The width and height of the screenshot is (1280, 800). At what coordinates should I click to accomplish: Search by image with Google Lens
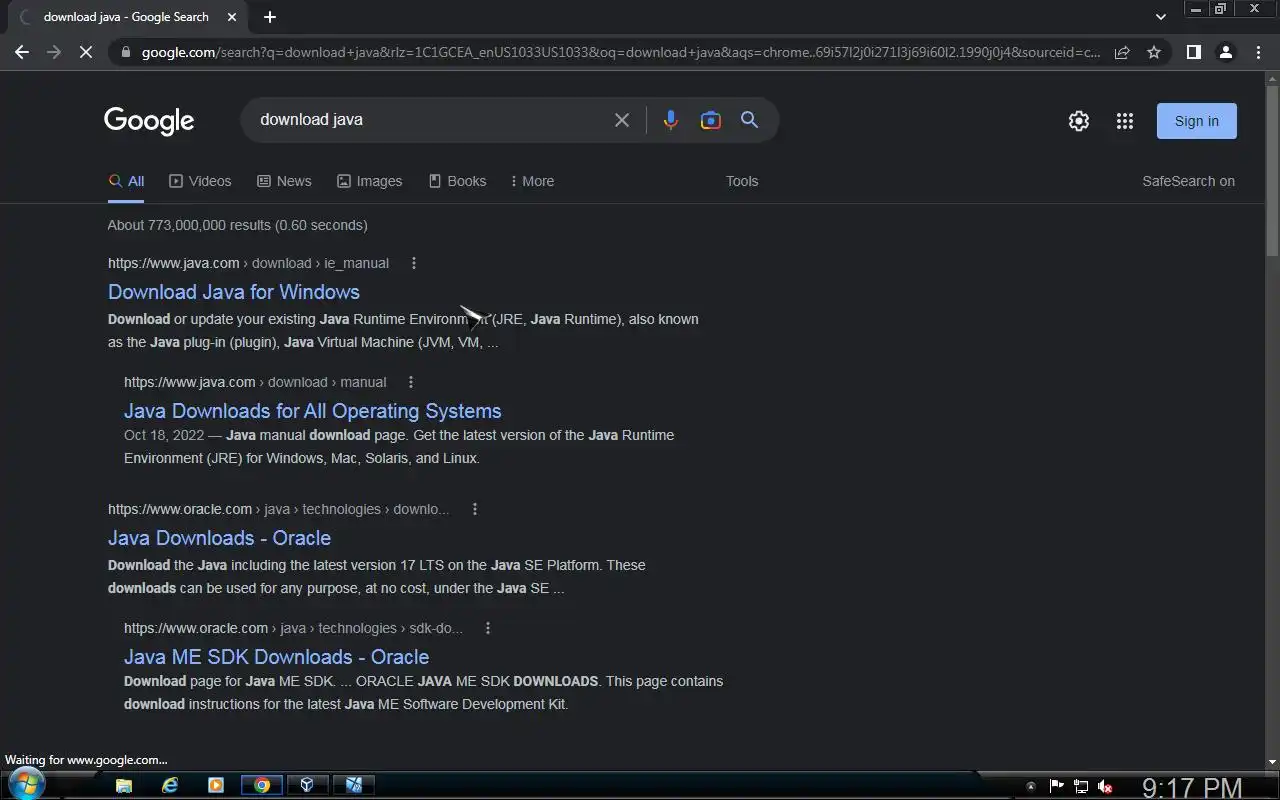pyautogui.click(x=711, y=120)
